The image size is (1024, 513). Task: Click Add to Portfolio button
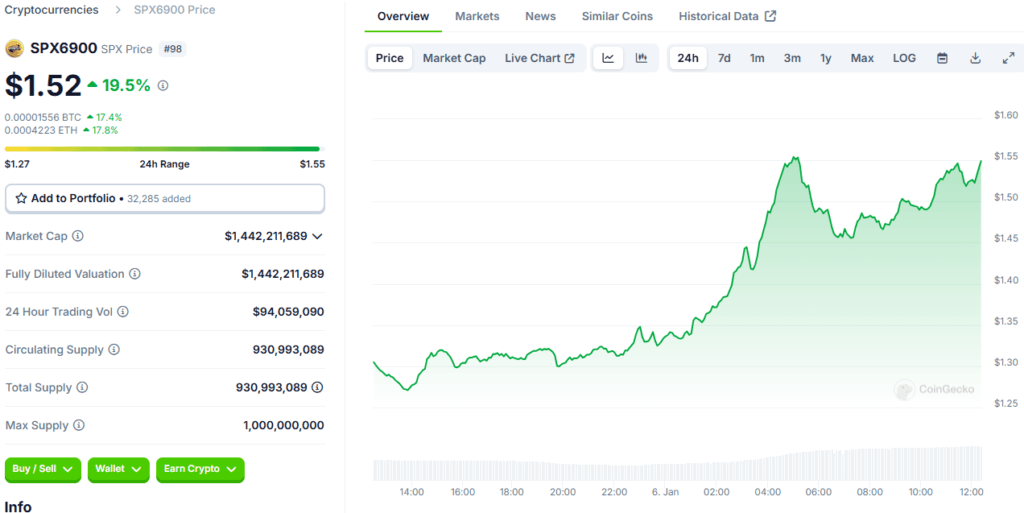point(165,198)
